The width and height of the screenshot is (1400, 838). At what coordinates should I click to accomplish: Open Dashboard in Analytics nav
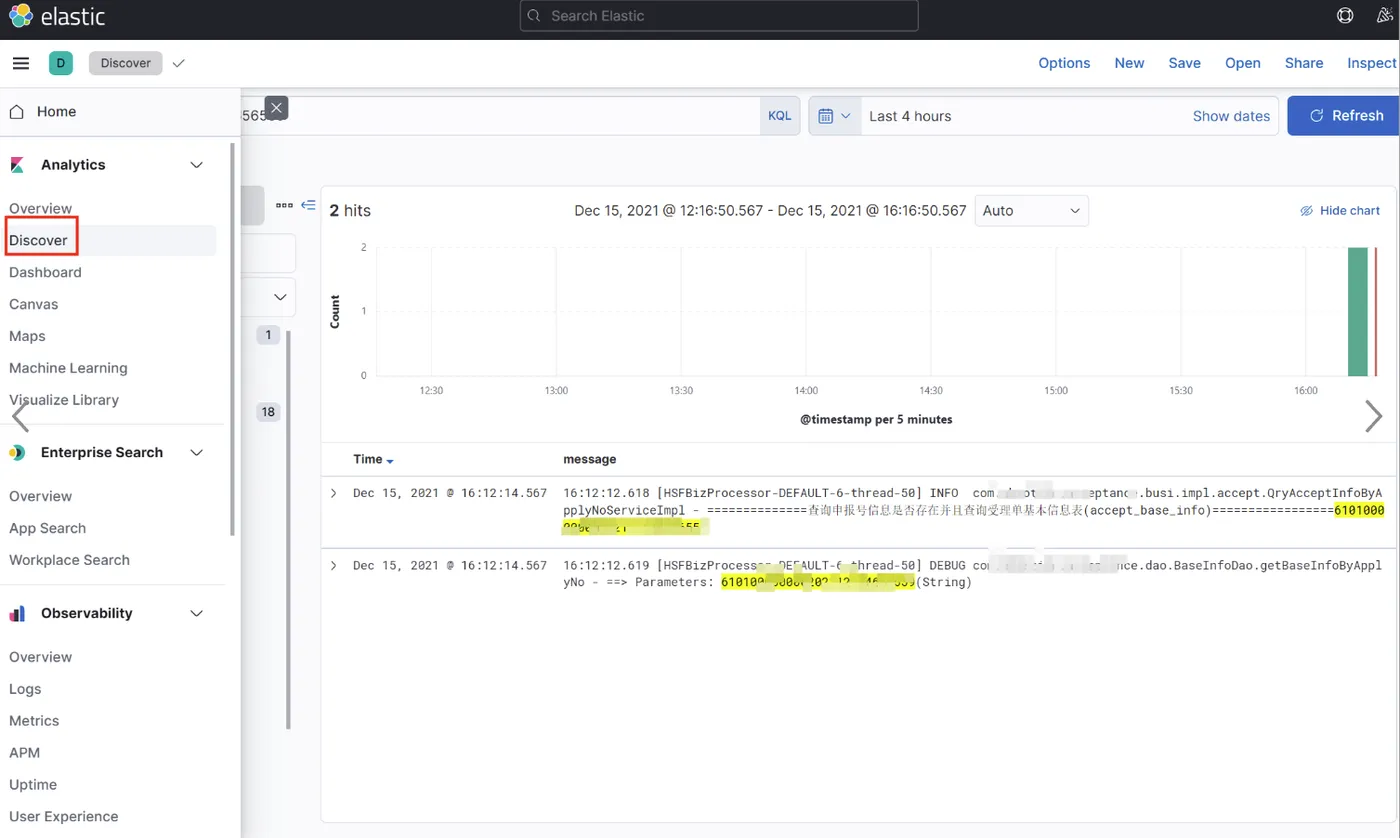coord(45,272)
